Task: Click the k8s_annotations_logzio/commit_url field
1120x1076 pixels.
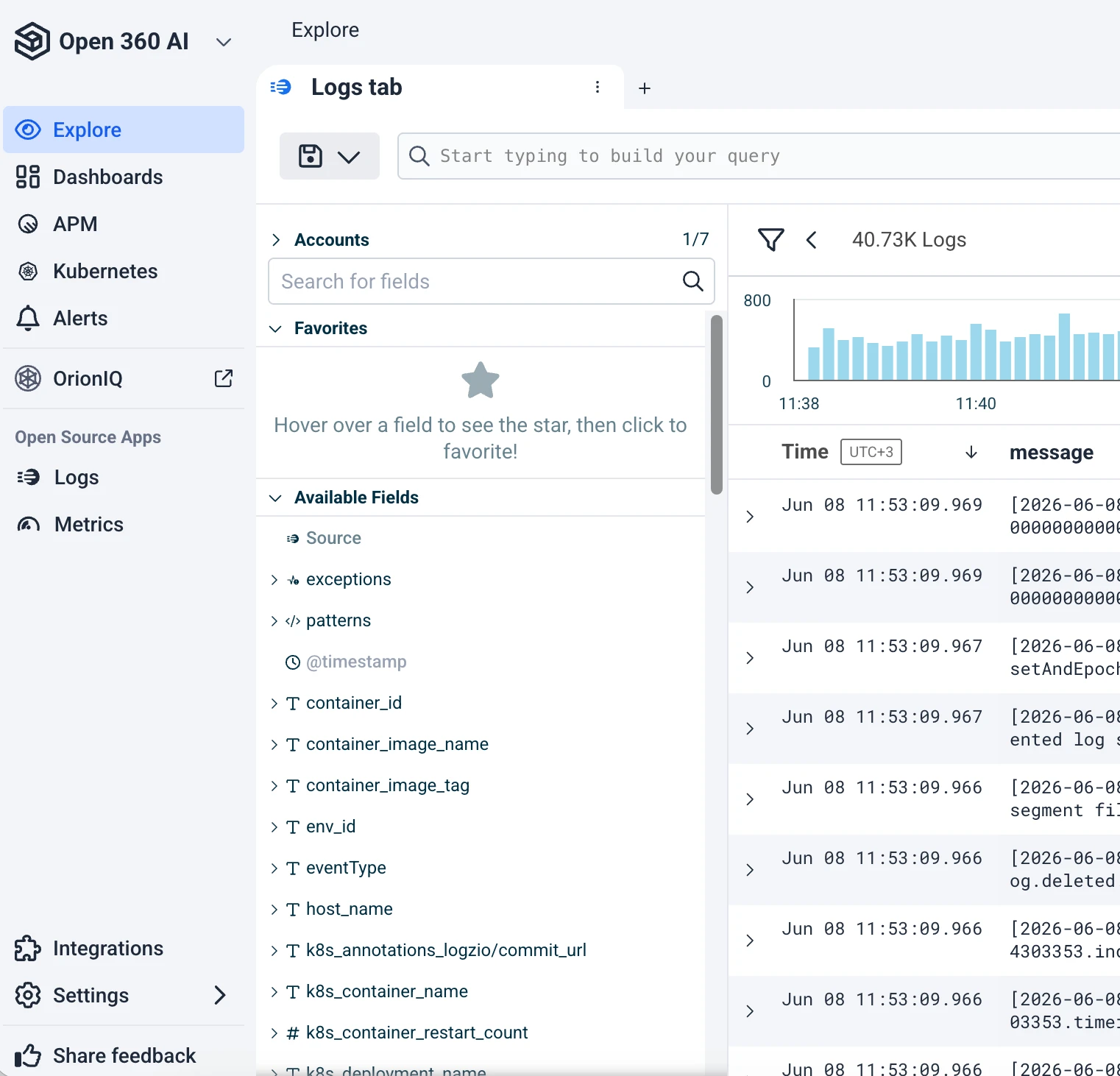Action: tap(446, 950)
